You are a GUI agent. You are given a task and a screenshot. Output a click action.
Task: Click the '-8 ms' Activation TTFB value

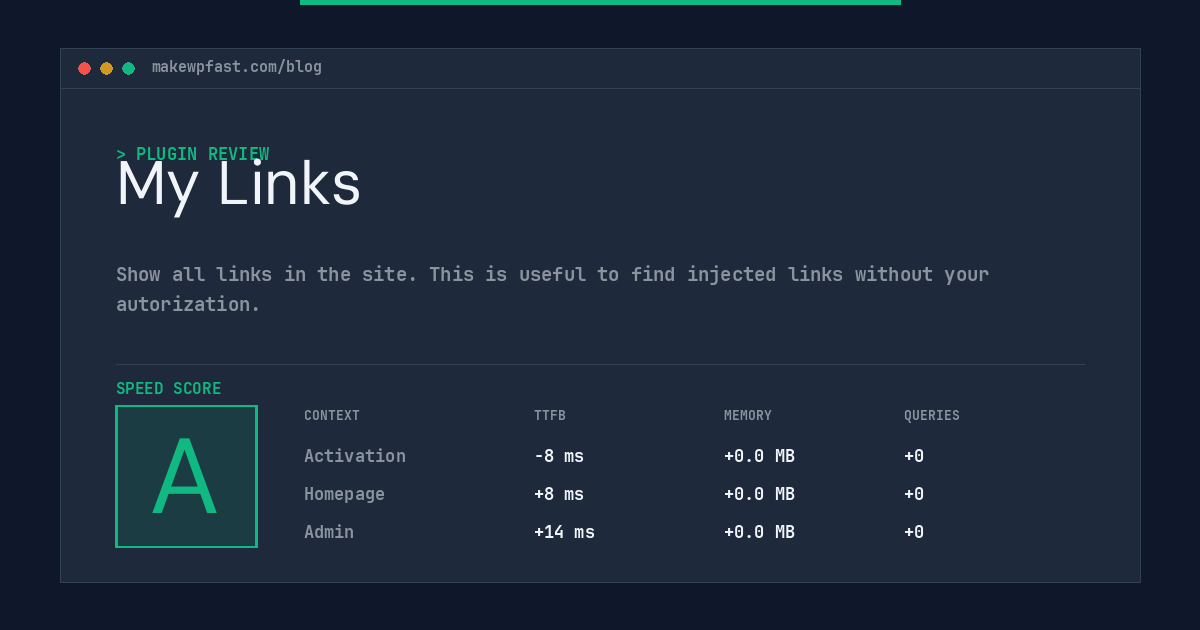[x=559, y=456]
